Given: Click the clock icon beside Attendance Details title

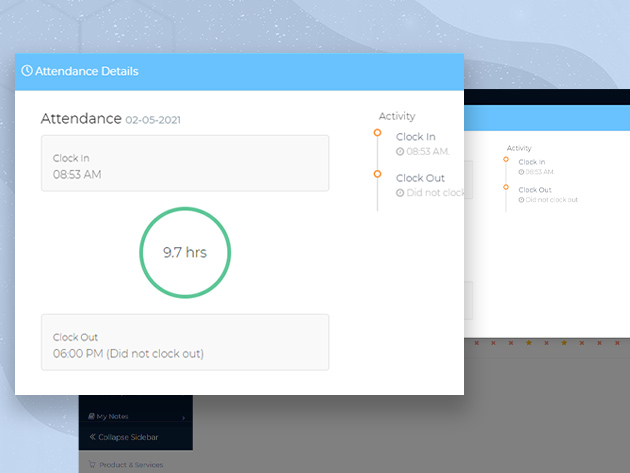Looking at the screenshot, I should tap(27, 71).
